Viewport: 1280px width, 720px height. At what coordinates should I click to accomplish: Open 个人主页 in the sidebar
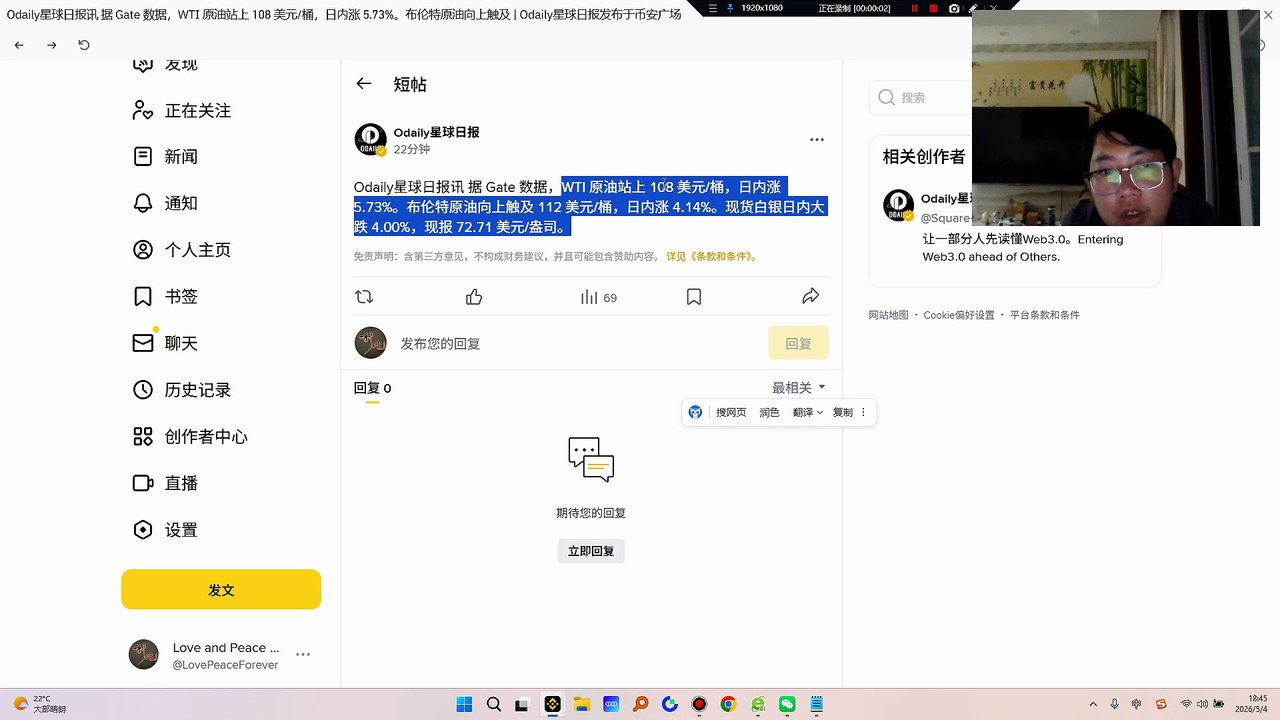coord(182,250)
